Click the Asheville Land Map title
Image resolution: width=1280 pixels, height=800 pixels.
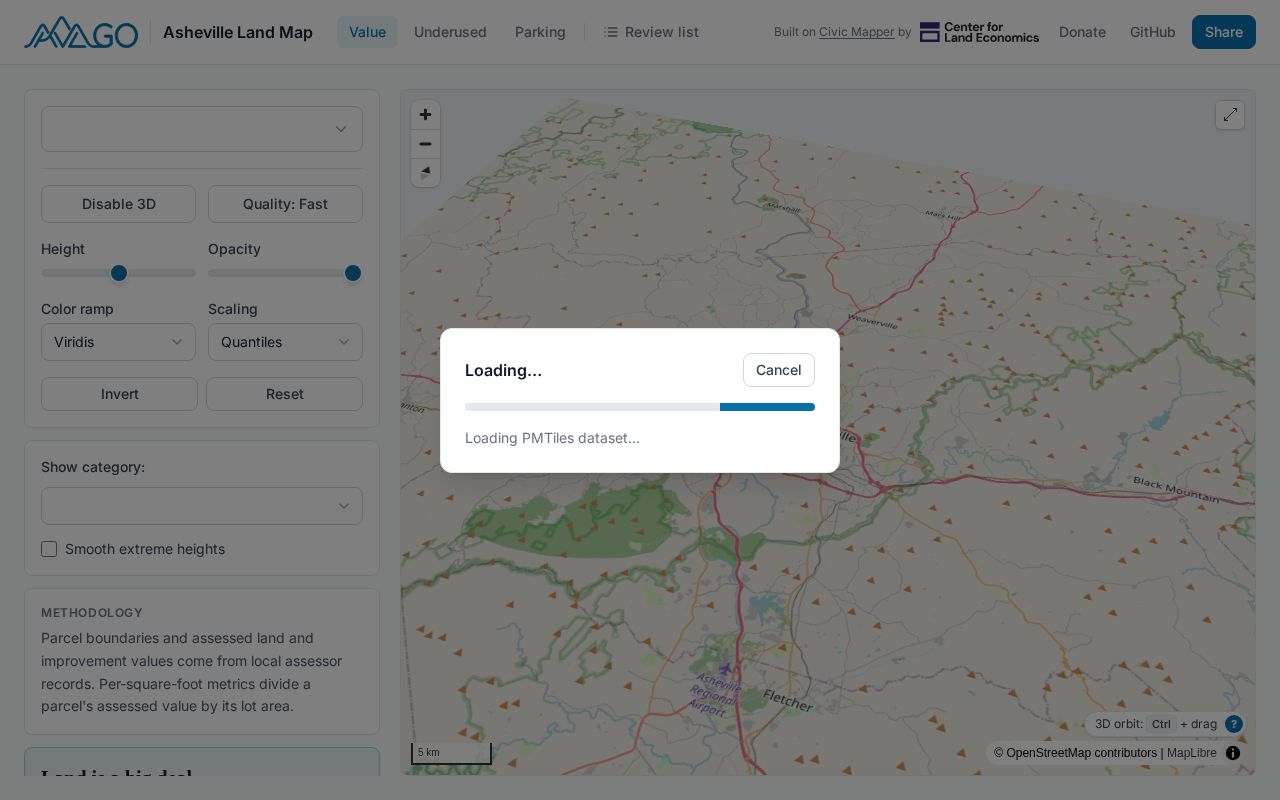(x=238, y=32)
